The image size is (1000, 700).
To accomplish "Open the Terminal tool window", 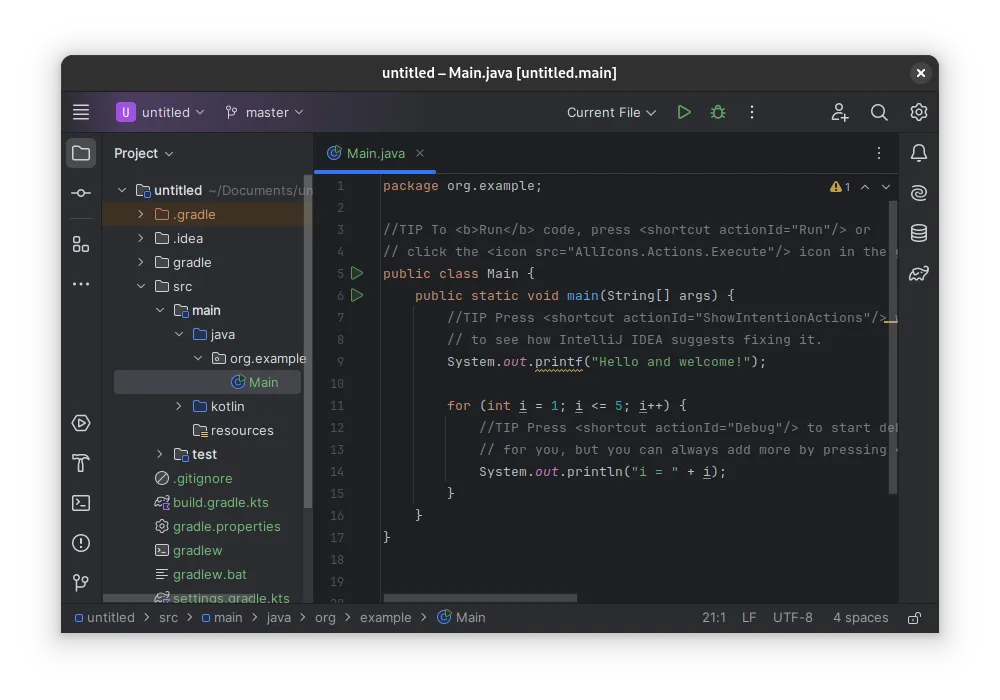I will pyautogui.click(x=81, y=503).
